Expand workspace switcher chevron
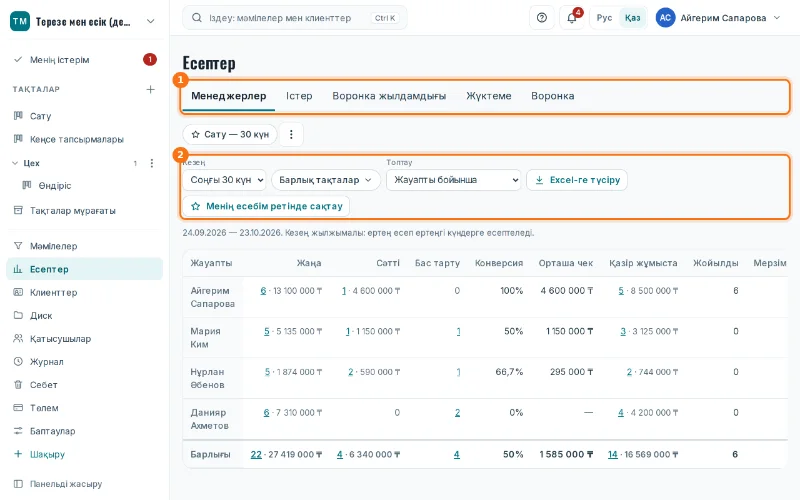This screenshot has height=500, width=800. coord(151,21)
